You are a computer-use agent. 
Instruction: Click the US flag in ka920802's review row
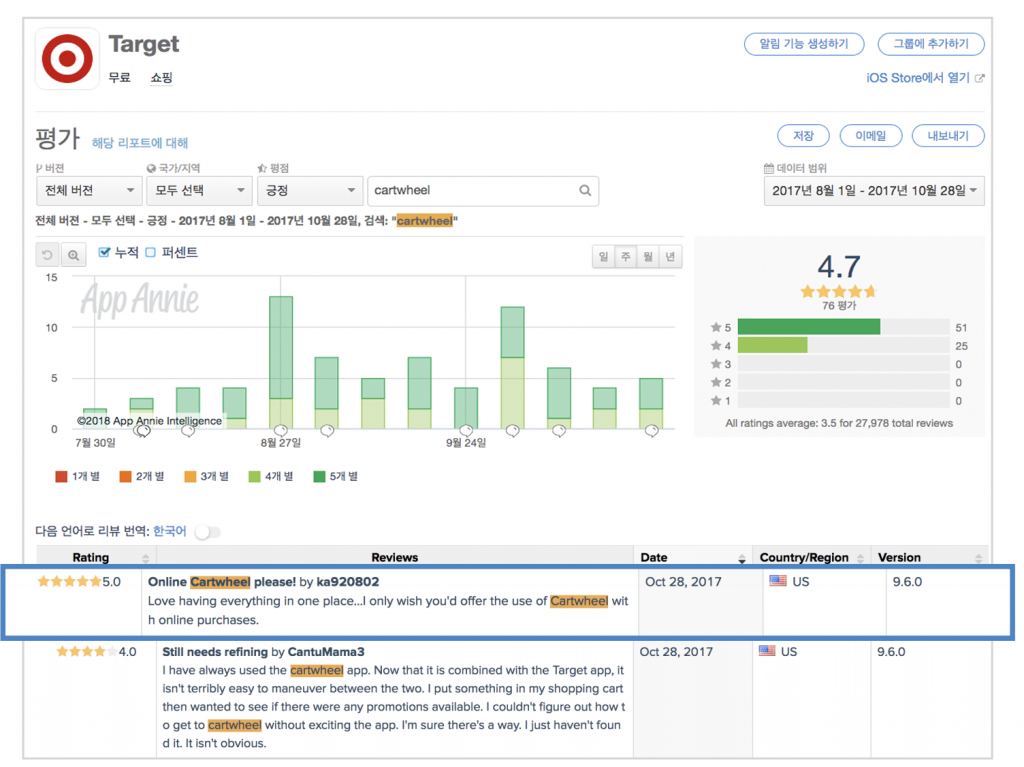778,581
